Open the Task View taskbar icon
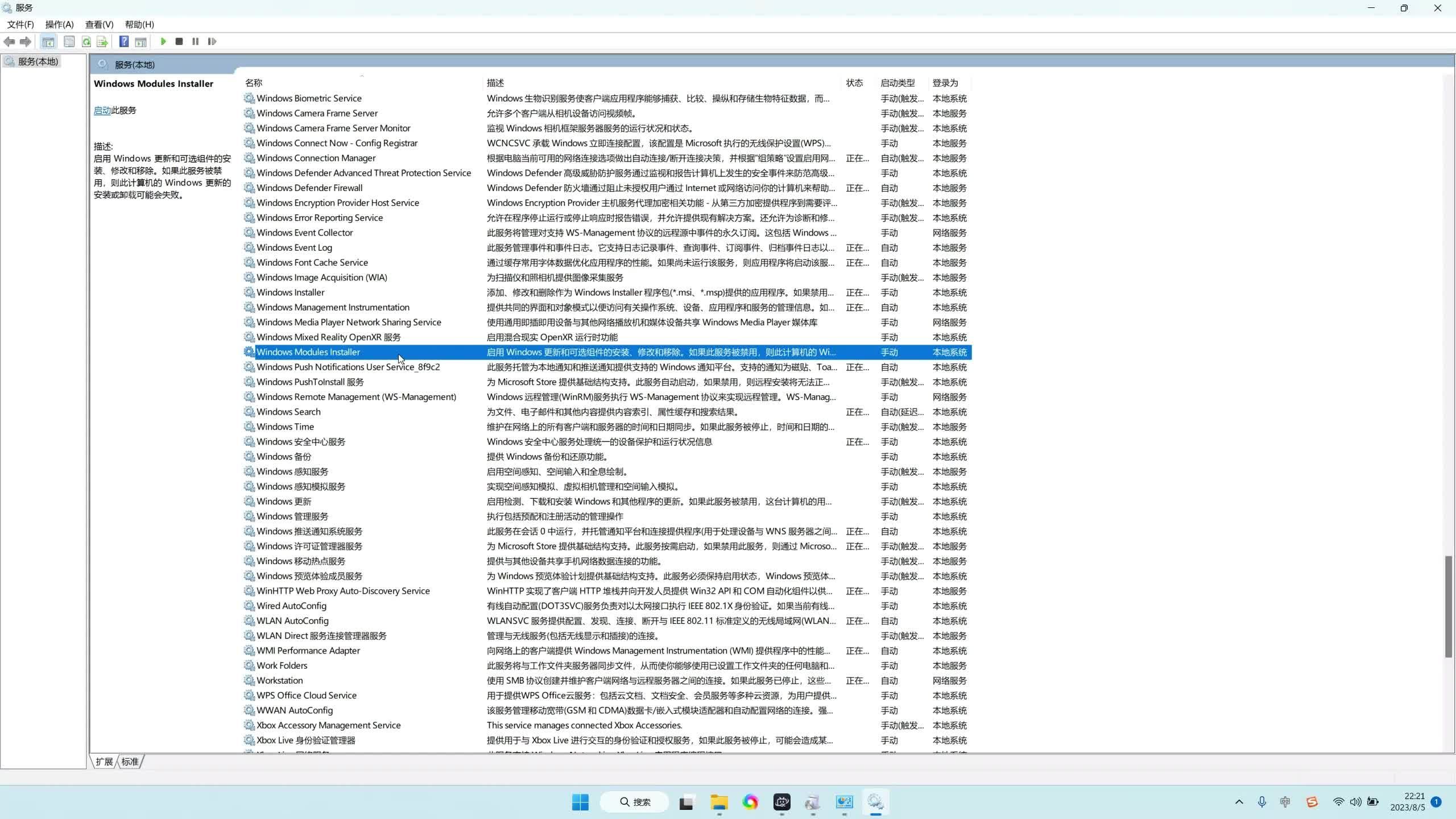Screen dimensions: 1456x819 [x=686, y=802]
